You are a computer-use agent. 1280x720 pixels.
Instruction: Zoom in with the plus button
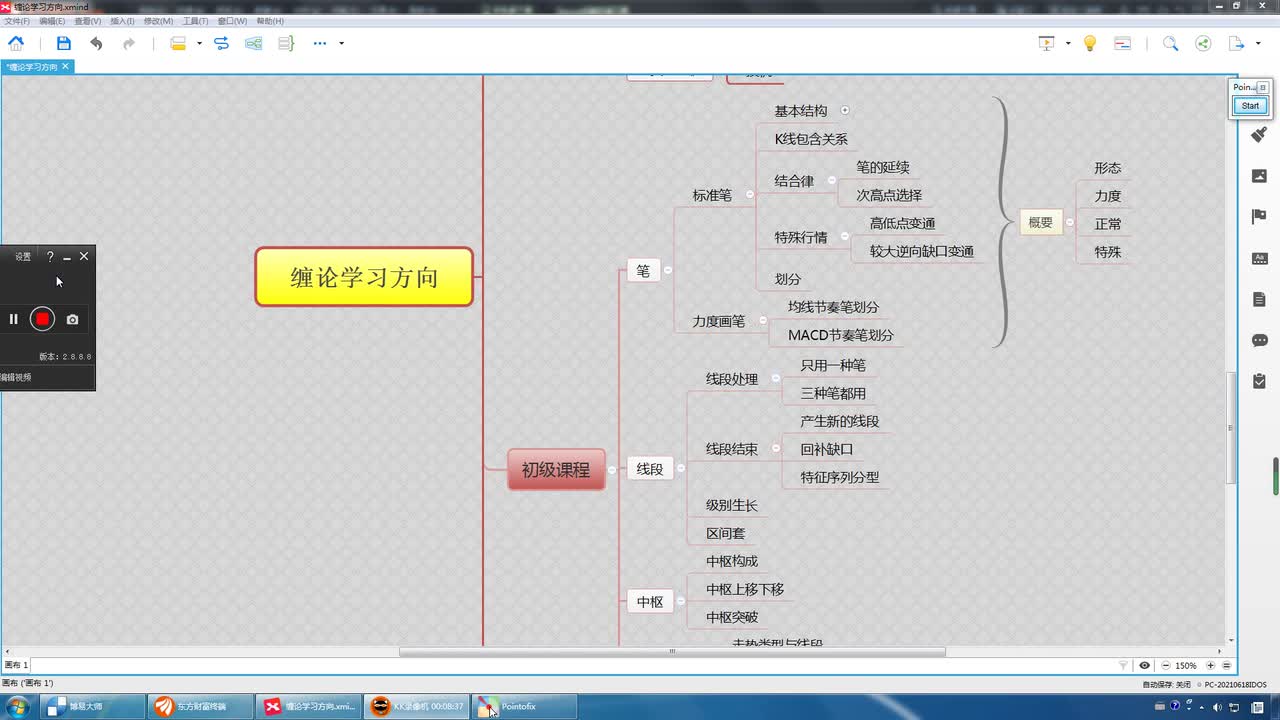1211,665
